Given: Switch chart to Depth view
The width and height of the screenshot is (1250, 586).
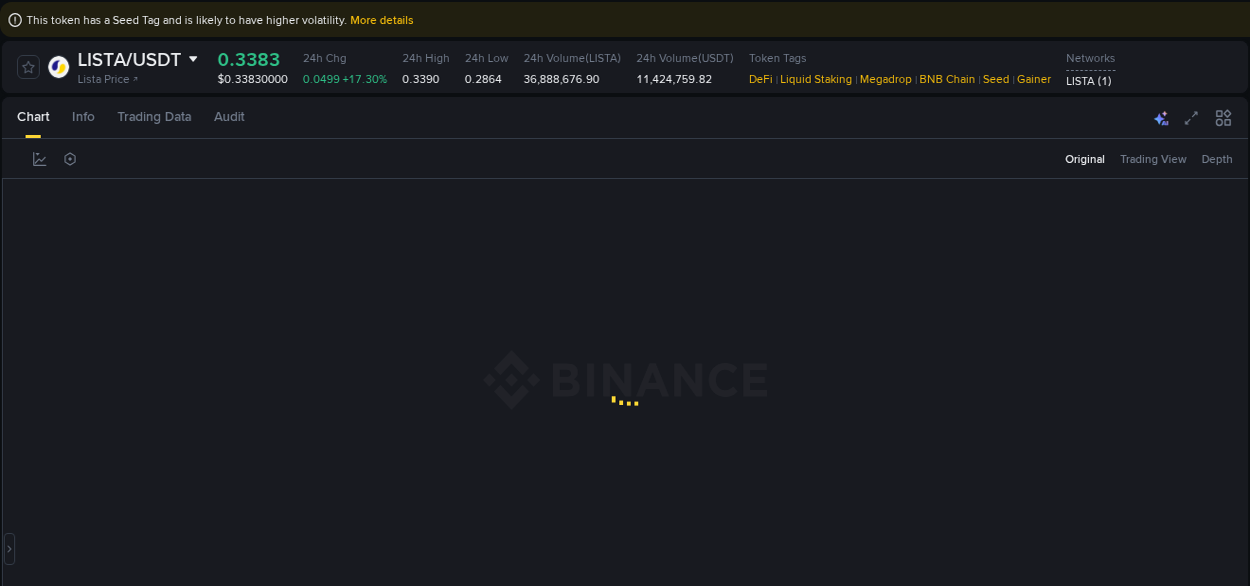Looking at the screenshot, I should [x=1216, y=159].
